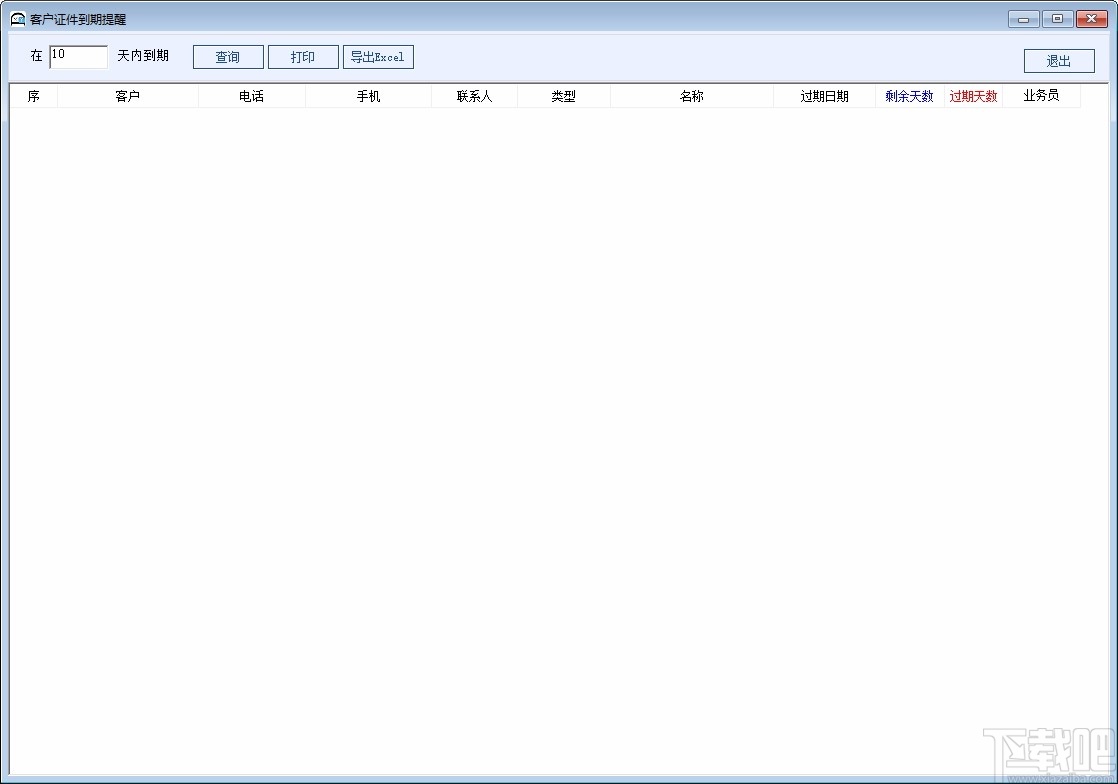Image resolution: width=1118 pixels, height=784 pixels.
Task: Minimize the 客户证件到期提醒 window
Action: [x=1024, y=19]
